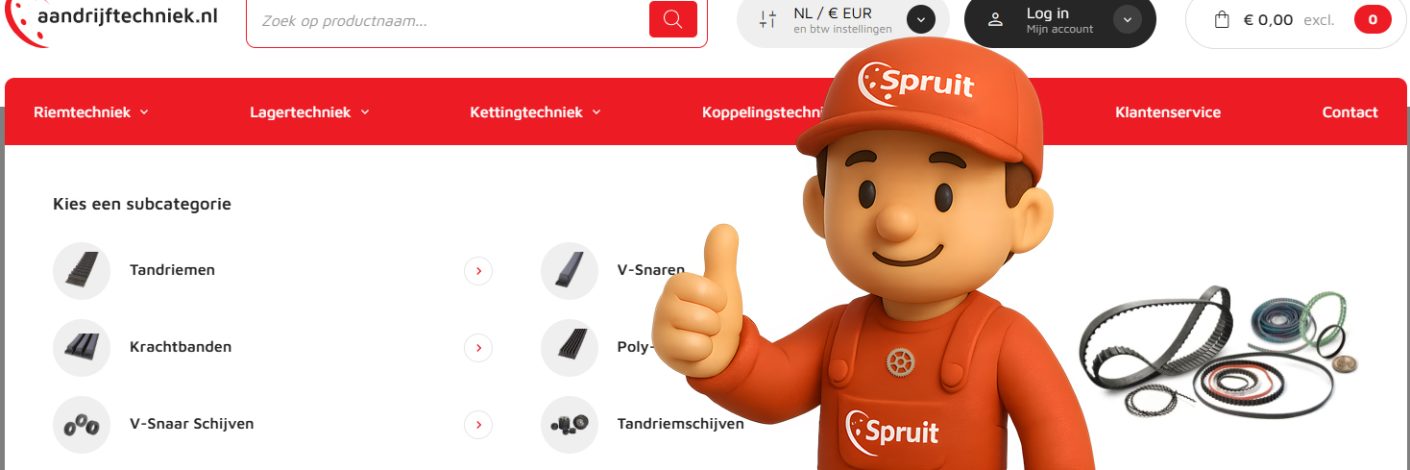Open the Riemtechniek menu
Screen dimensions: 1410x470
91,112
